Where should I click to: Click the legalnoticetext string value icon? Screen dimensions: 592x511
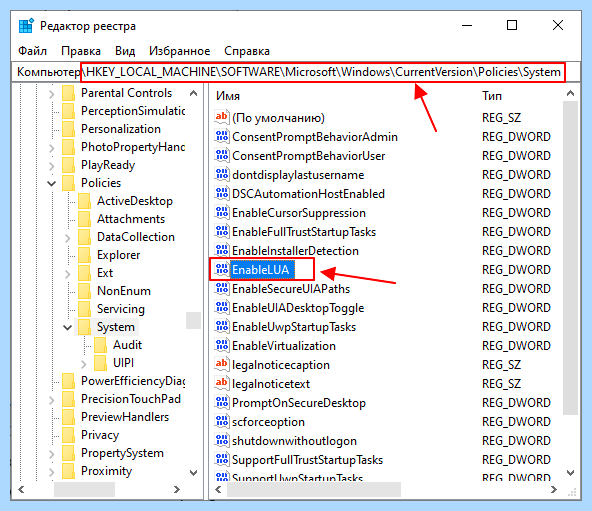pos(222,383)
